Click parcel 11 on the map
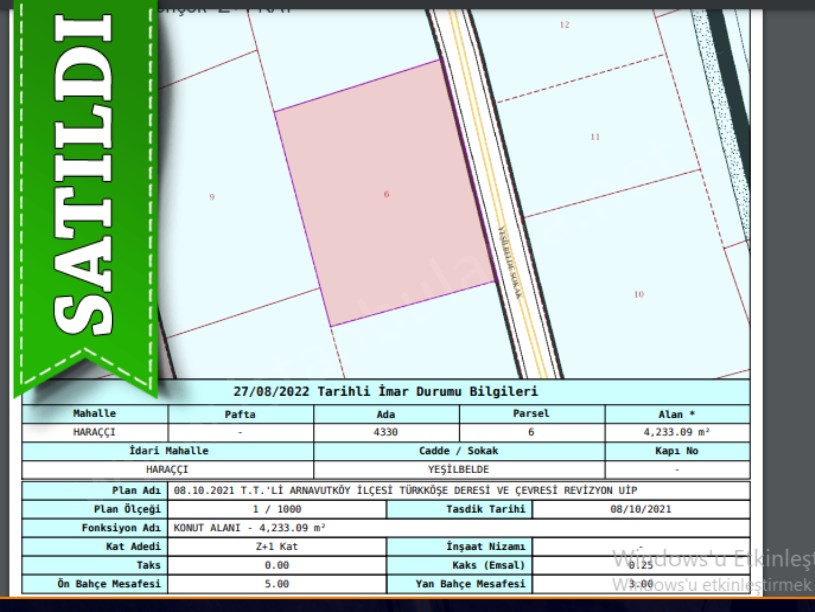Image resolution: width=815 pixels, height=612 pixels. [595, 137]
